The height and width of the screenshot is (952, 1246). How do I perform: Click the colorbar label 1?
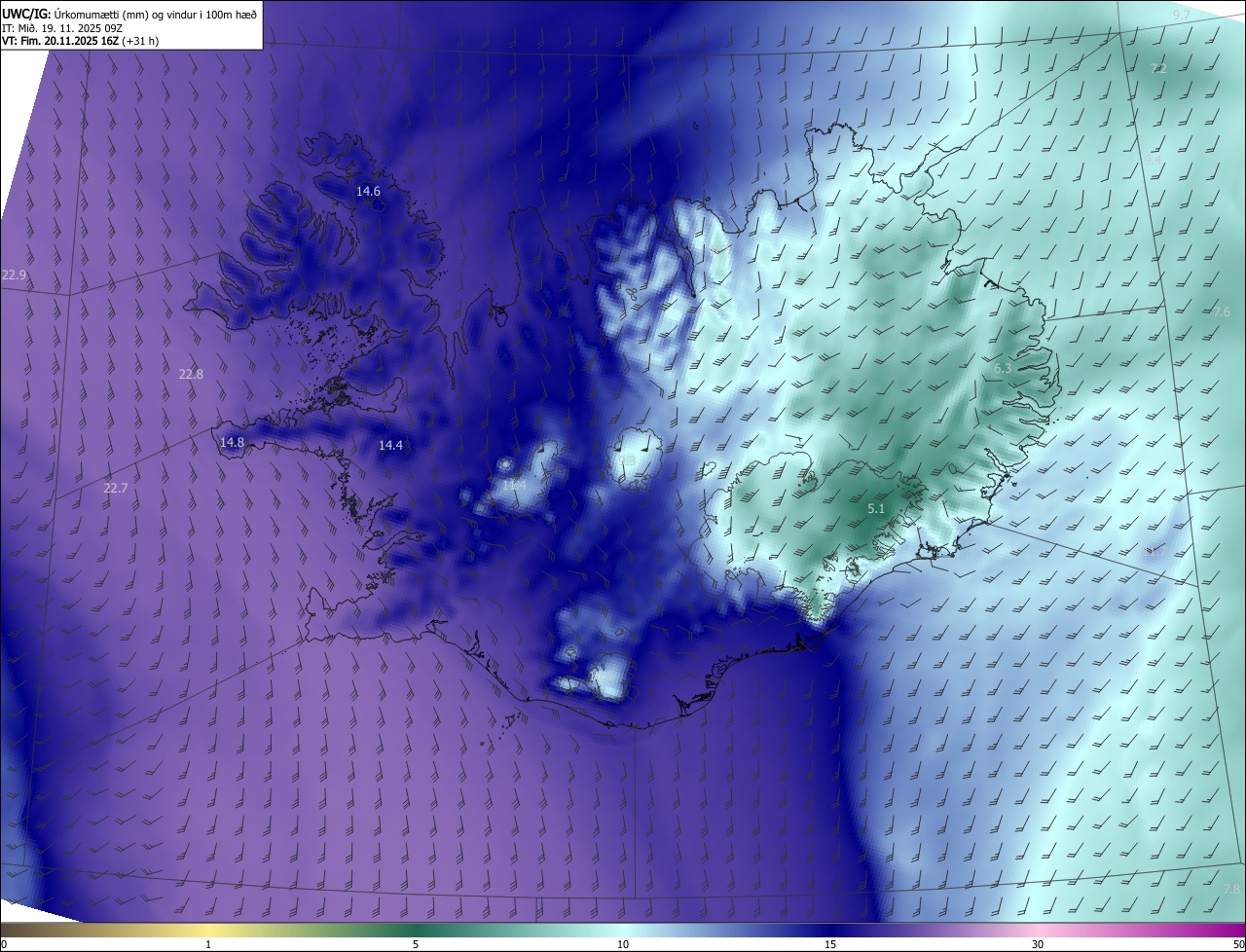208,944
